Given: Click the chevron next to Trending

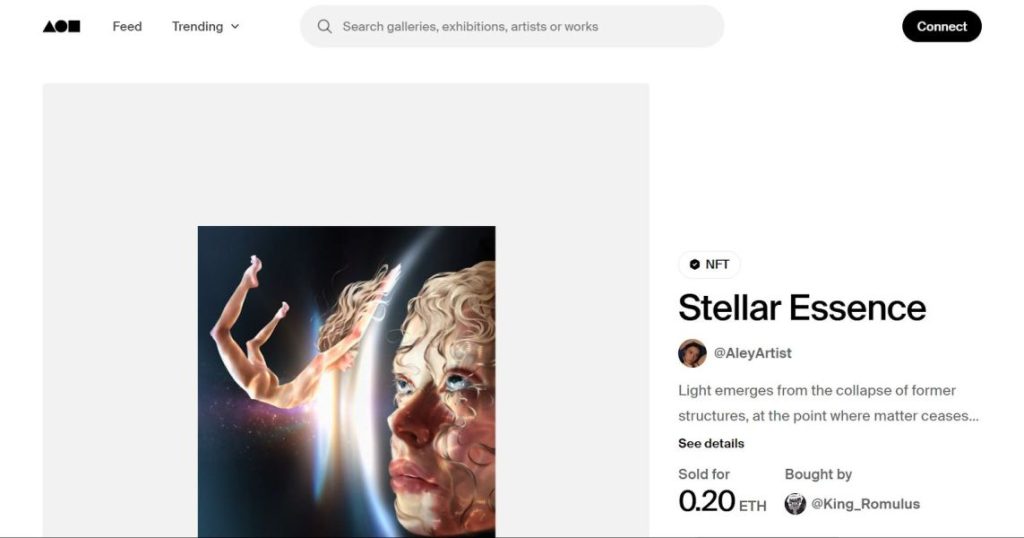Looking at the screenshot, I should pos(235,27).
